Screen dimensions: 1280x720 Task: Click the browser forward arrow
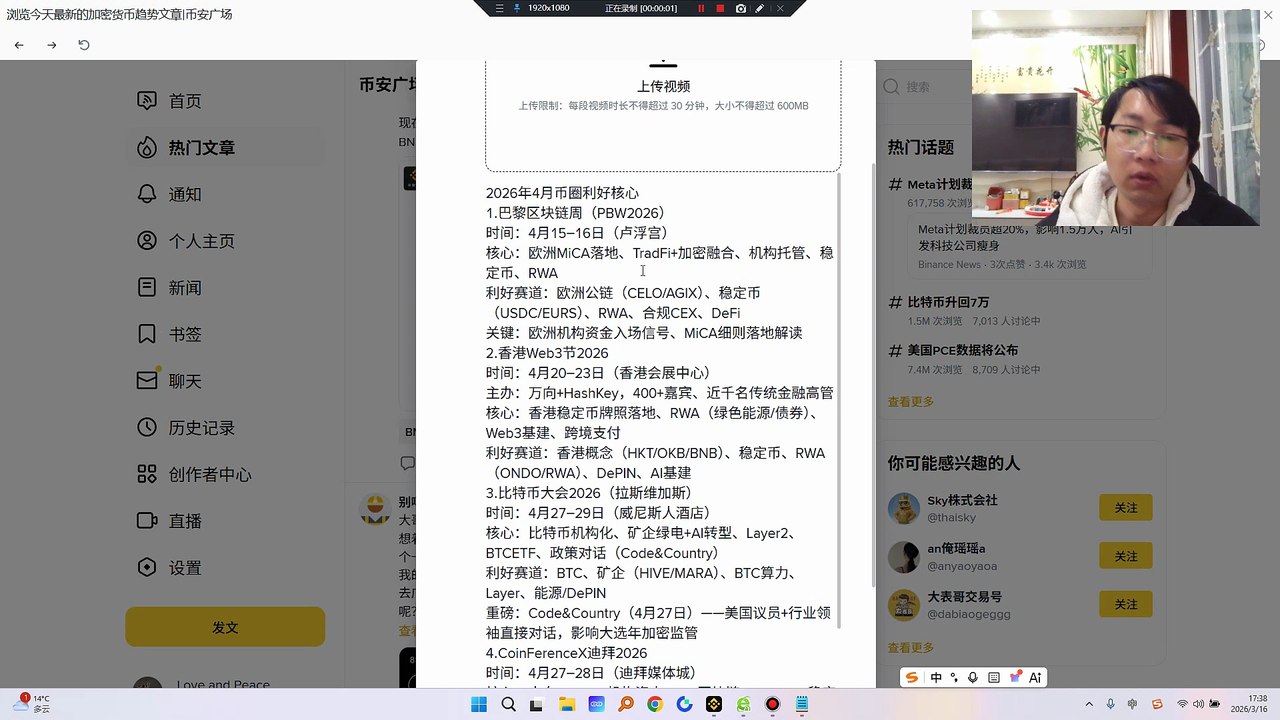point(52,45)
